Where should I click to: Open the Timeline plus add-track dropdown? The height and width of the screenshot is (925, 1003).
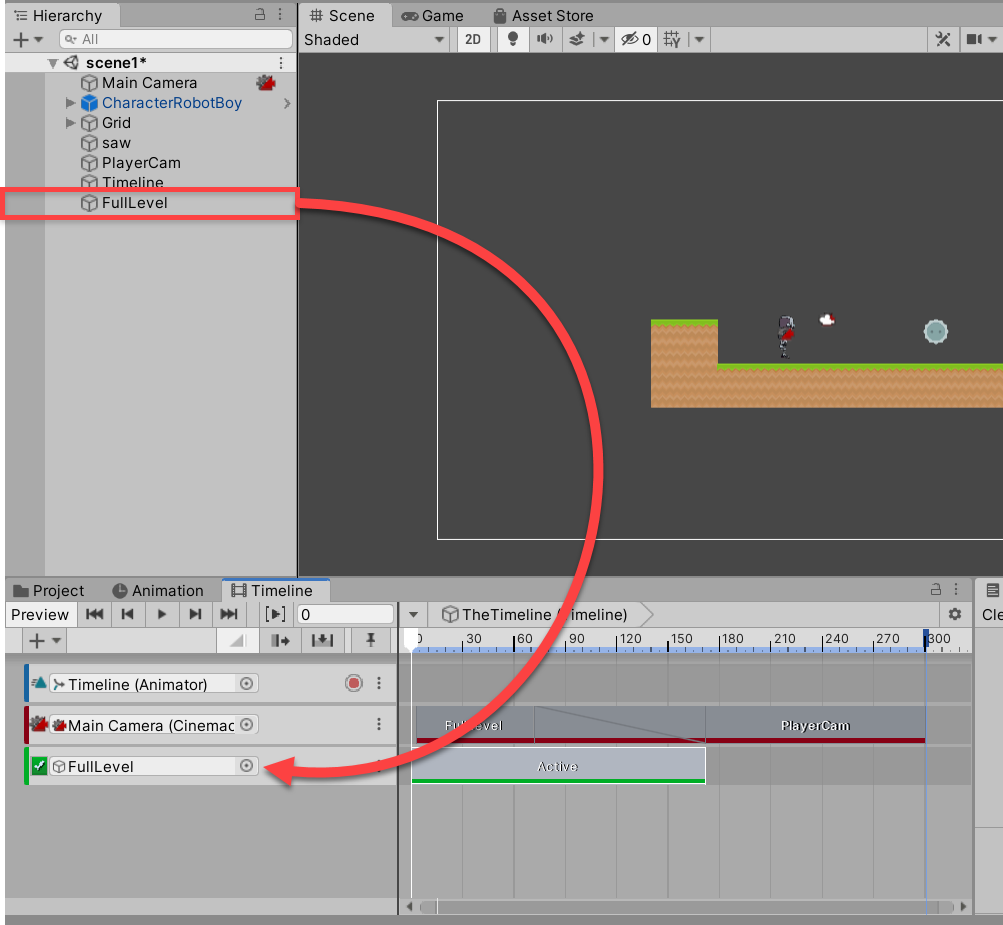tap(44, 640)
